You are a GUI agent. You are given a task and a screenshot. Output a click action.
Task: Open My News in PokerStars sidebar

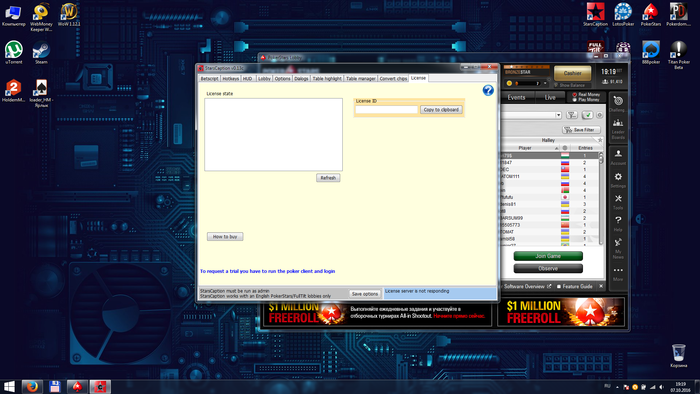[x=618, y=249]
